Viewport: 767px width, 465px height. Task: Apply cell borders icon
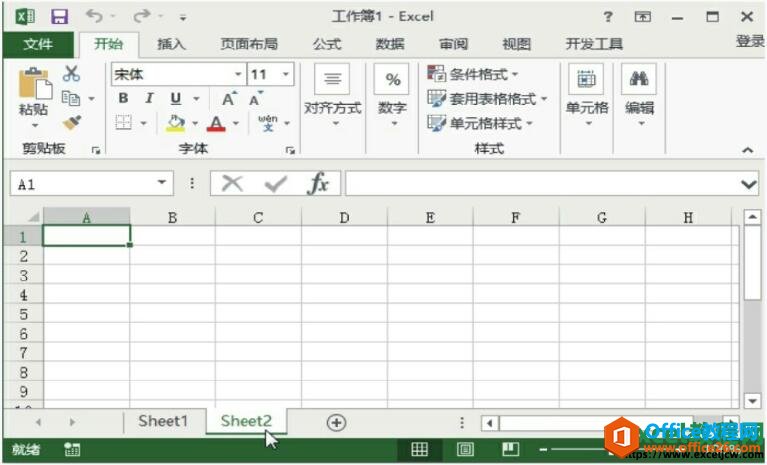click(x=124, y=122)
